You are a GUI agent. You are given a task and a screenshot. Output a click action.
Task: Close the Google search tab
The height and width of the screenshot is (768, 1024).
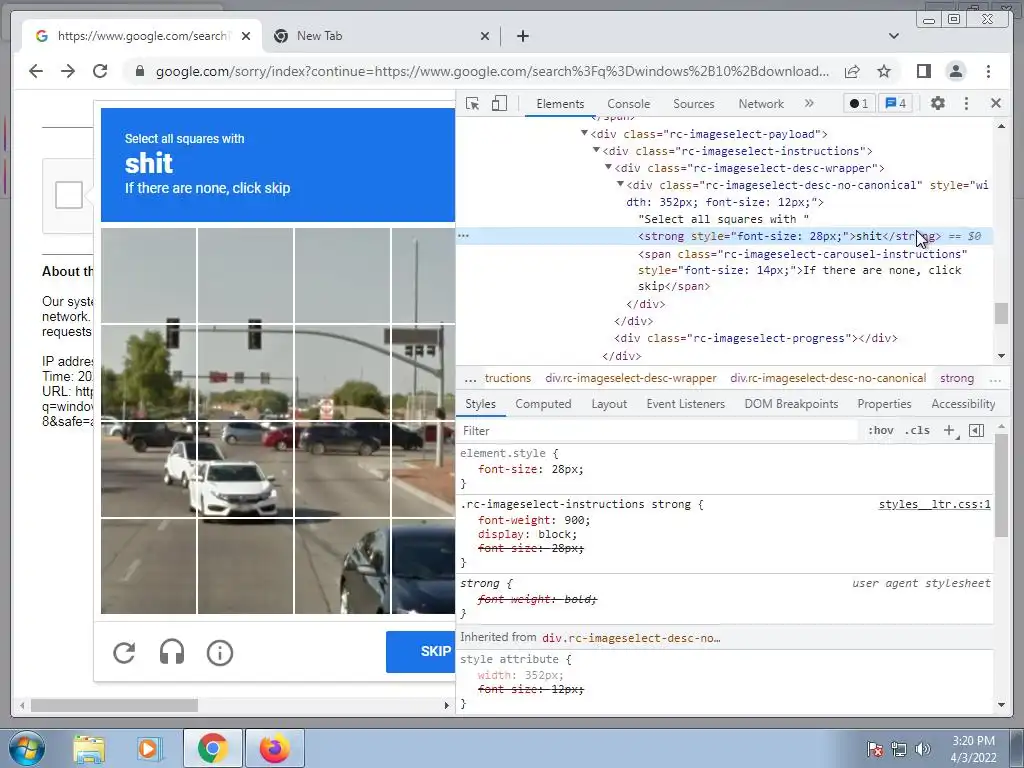pos(246,36)
